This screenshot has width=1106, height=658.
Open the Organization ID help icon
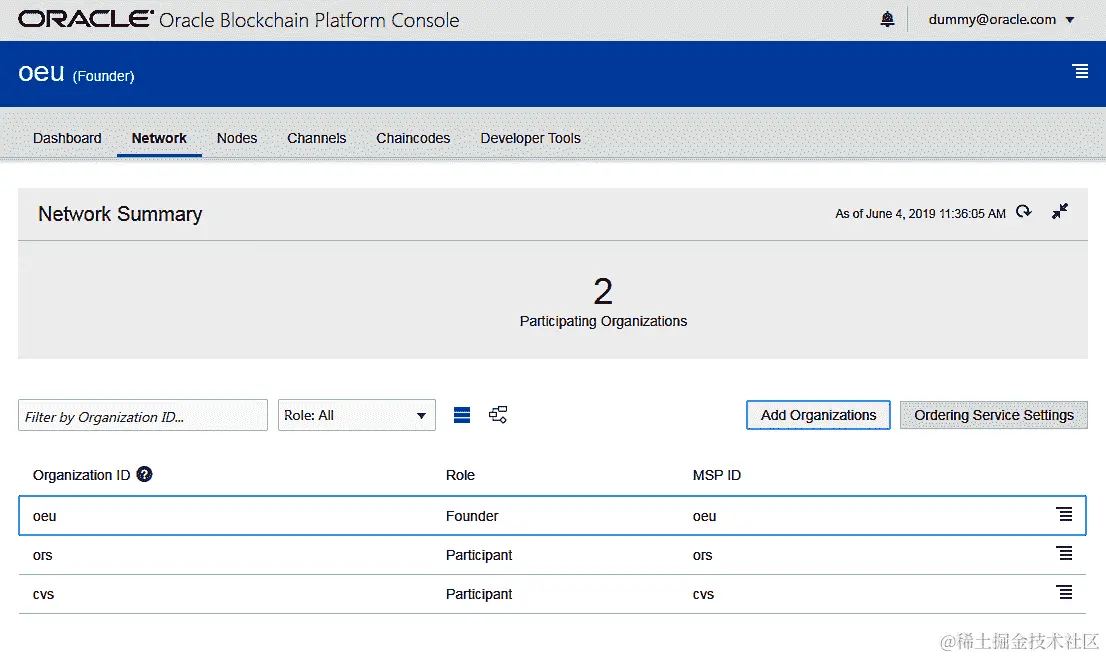click(x=145, y=474)
